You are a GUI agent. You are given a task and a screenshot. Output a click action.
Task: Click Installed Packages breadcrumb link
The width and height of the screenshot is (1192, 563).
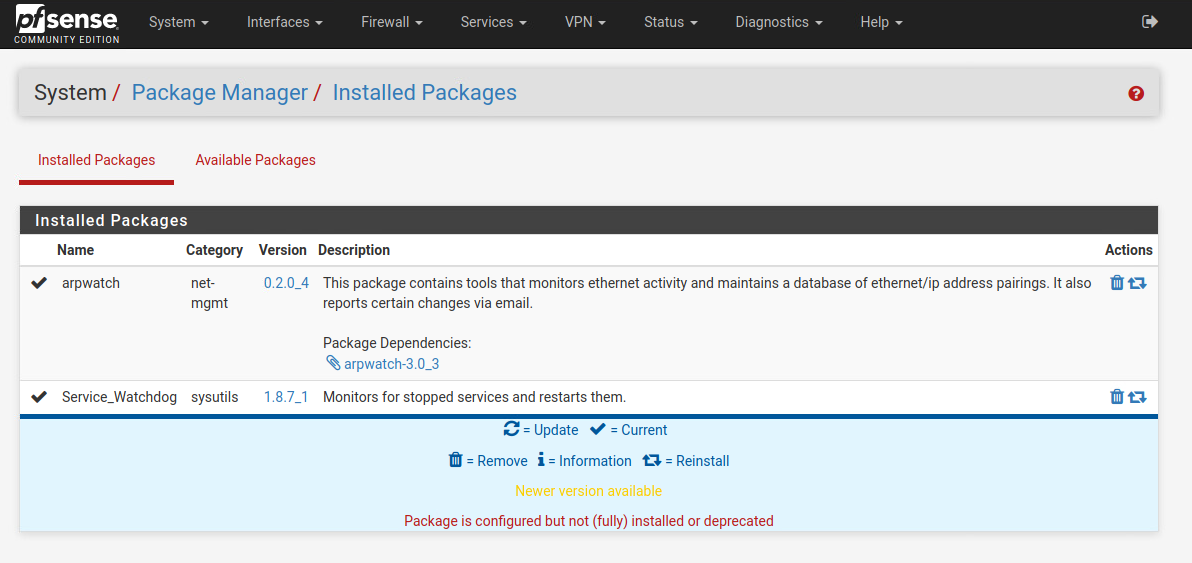pyautogui.click(x=425, y=93)
